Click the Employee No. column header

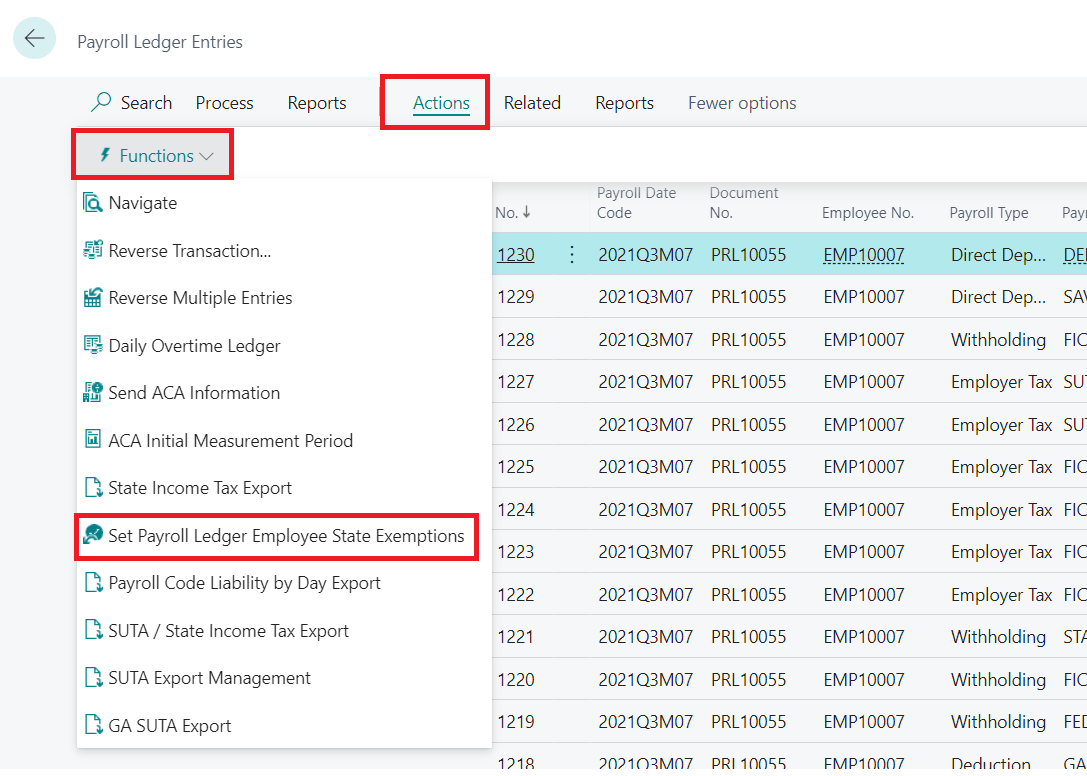[x=868, y=213]
